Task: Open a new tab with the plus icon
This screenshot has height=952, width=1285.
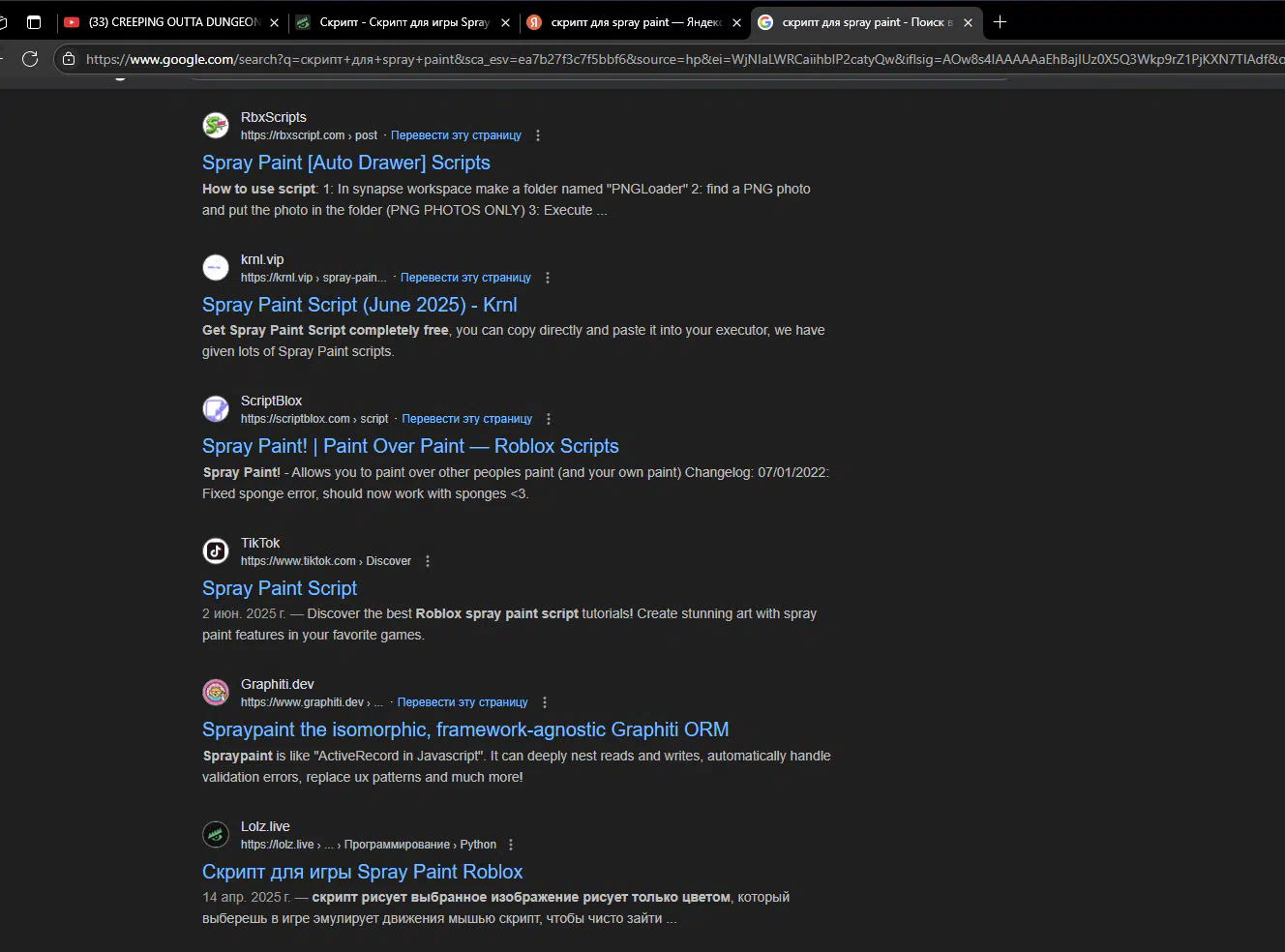Action: pyautogui.click(x=1001, y=21)
